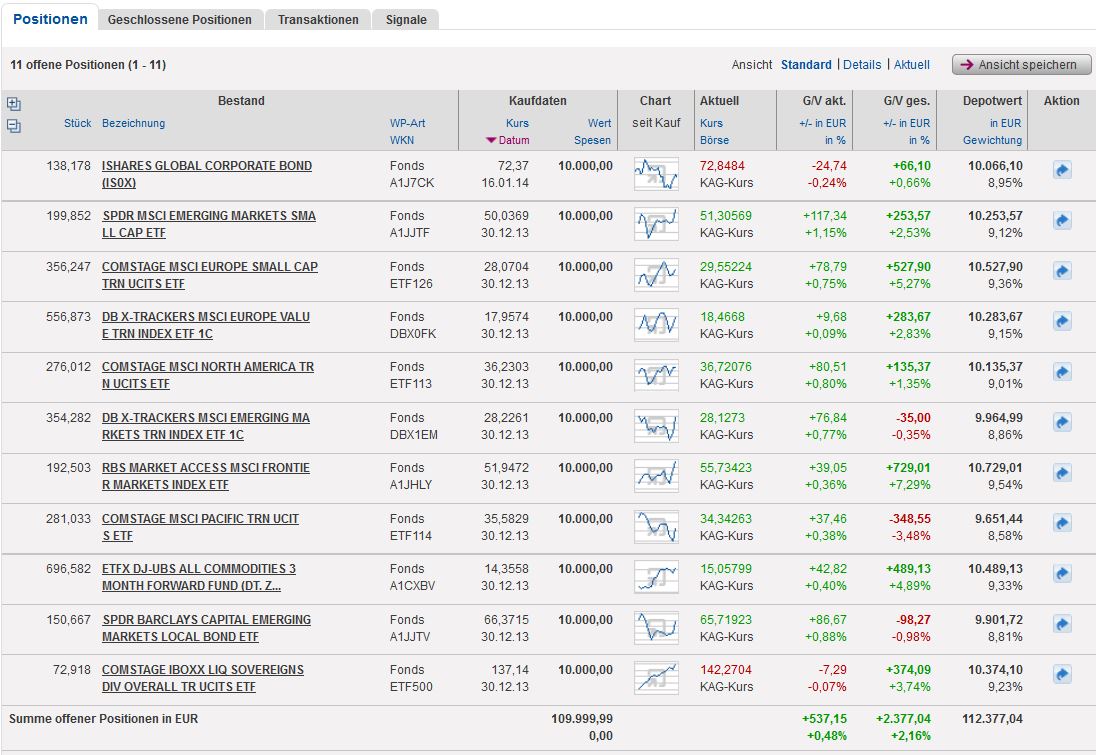
Task: Open the Transaktionen tab
Action: pyautogui.click(x=318, y=20)
